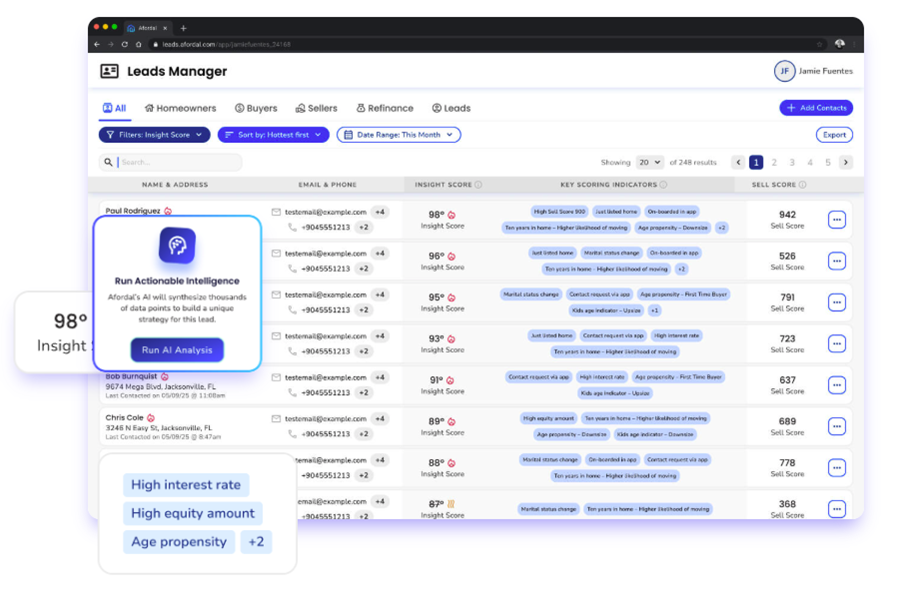Switch to the Sellers tab

pyautogui.click(x=316, y=108)
